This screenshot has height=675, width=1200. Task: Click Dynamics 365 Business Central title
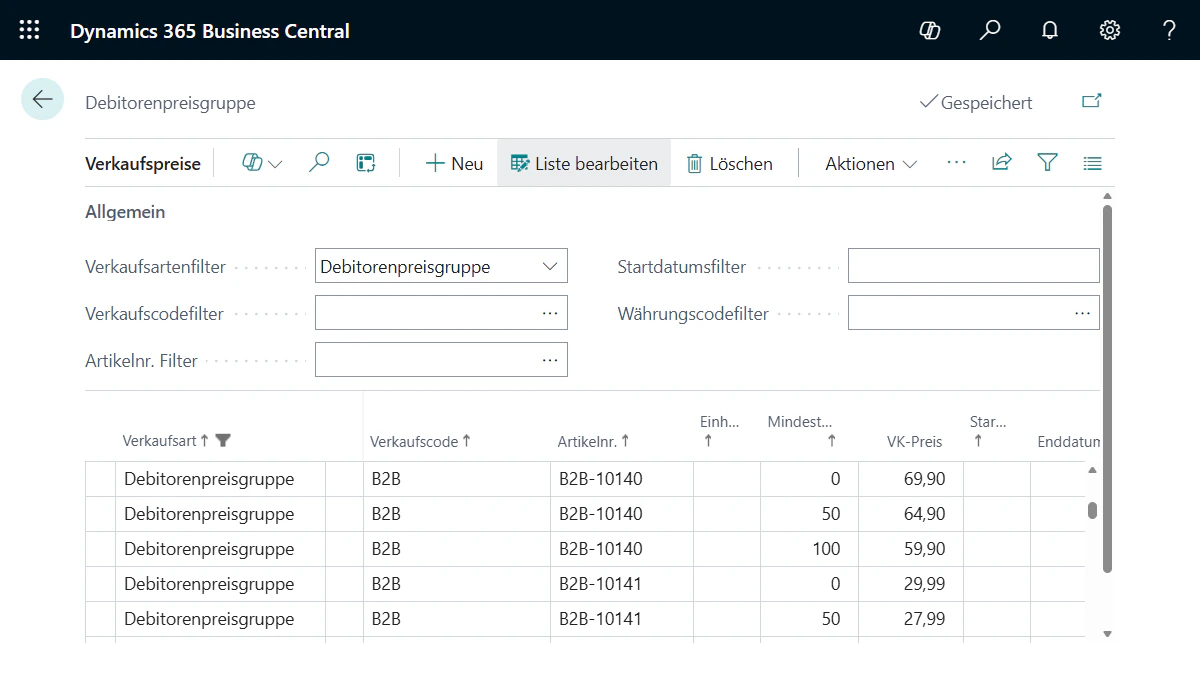210,31
